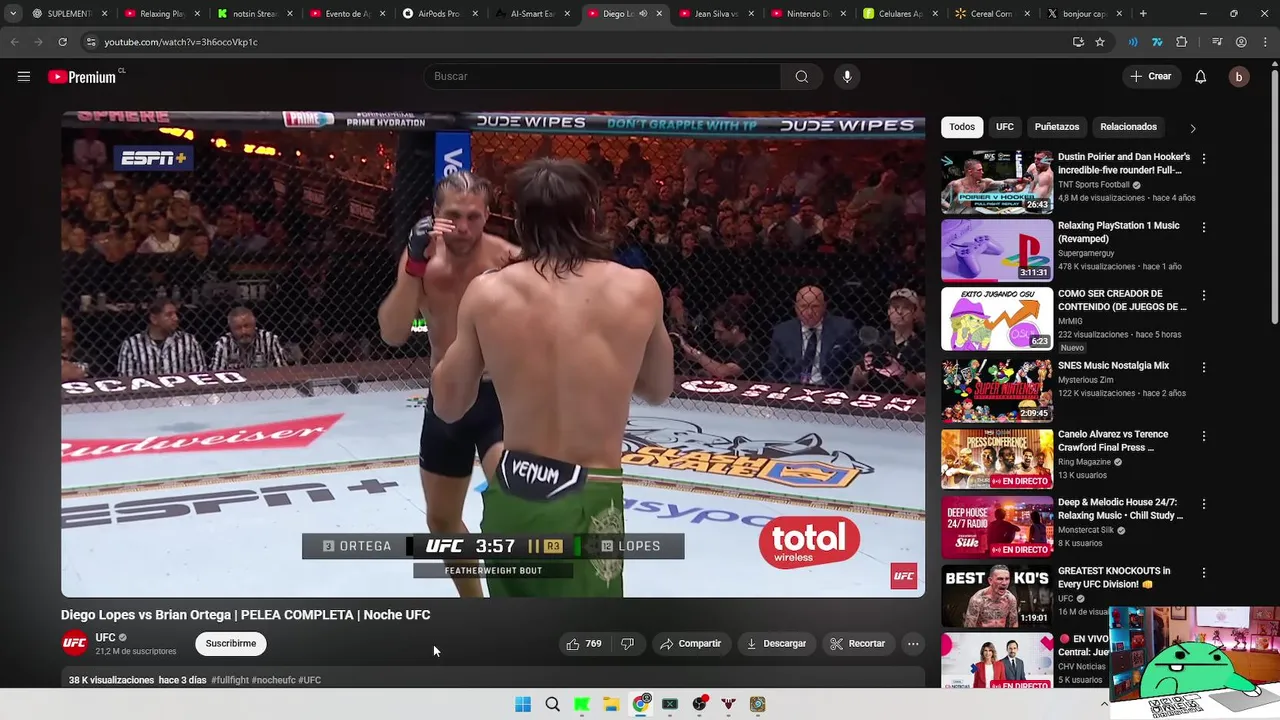Expand the video description box
Image resolution: width=1280 pixels, height=720 pixels.
(493, 680)
